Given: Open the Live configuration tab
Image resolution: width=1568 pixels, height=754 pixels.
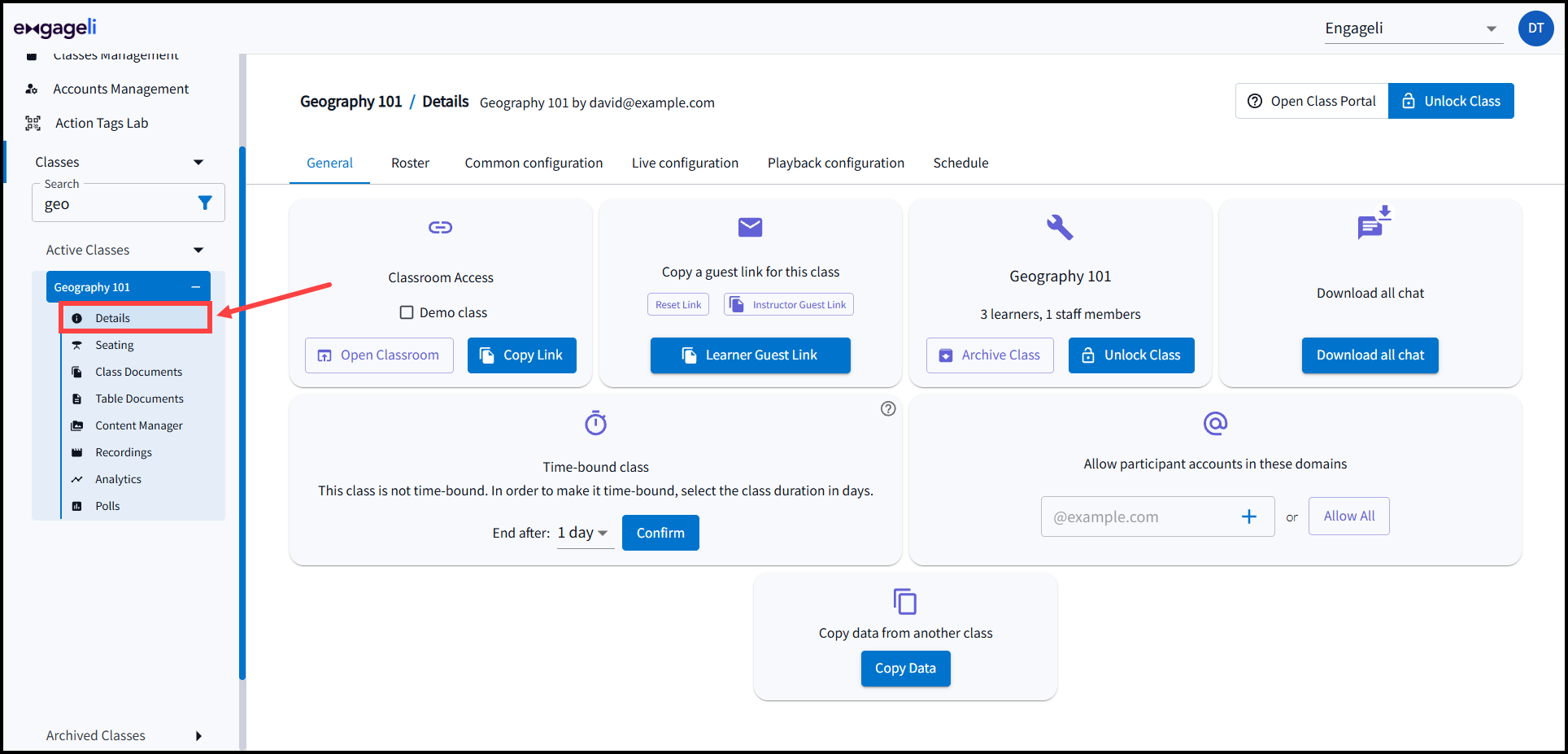Looking at the screenshot, I should click(x=685, y=163).
